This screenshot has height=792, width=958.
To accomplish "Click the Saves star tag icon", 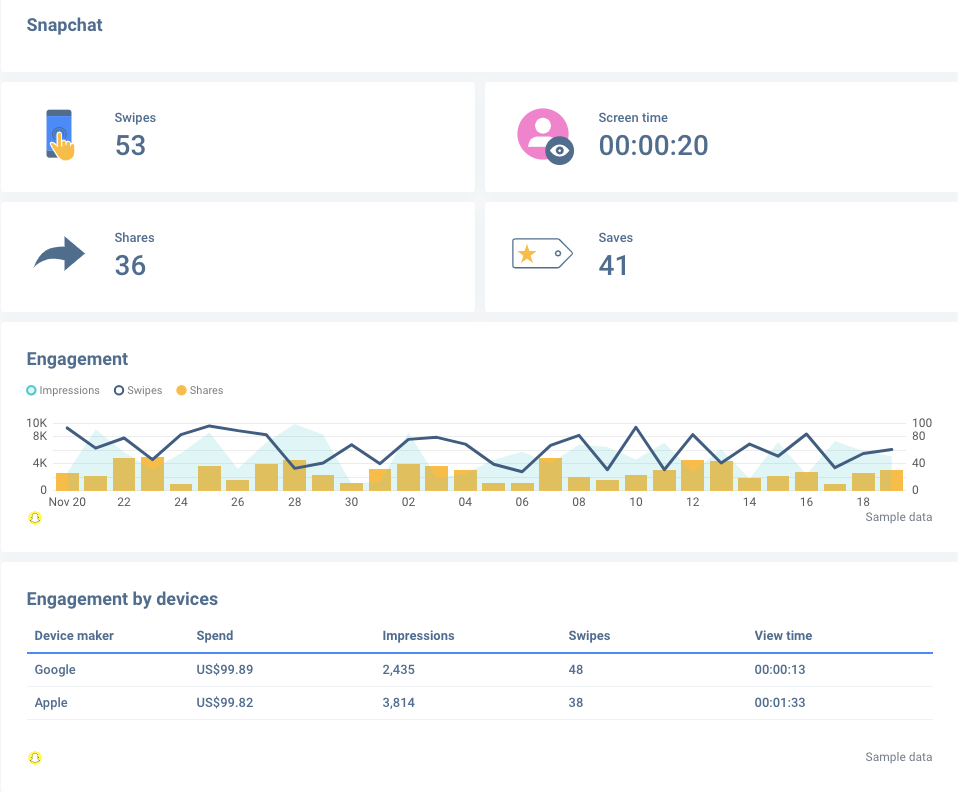I will click(x=542, y=254).
